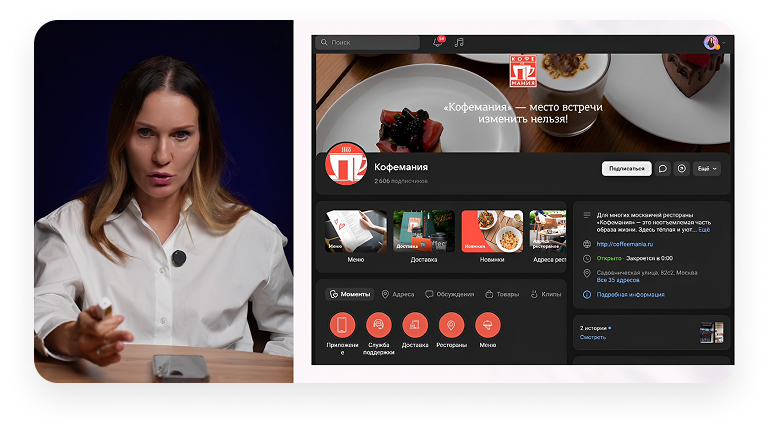Switch to the Товары tab
This screenshot has height=431, width=770.
(x=502, y=294)
